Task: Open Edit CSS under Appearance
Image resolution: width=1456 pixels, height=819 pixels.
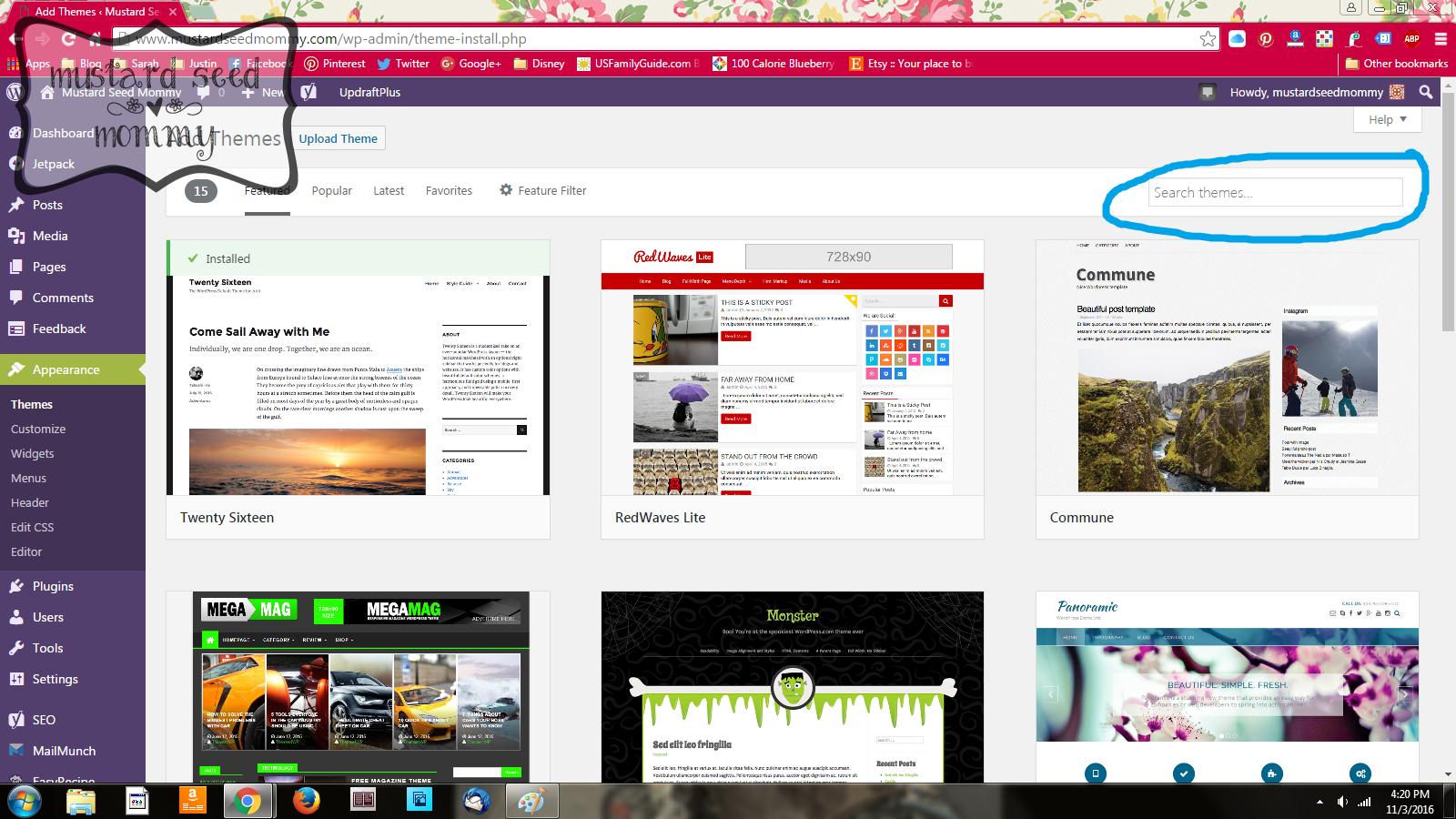Action: [33, 527]
